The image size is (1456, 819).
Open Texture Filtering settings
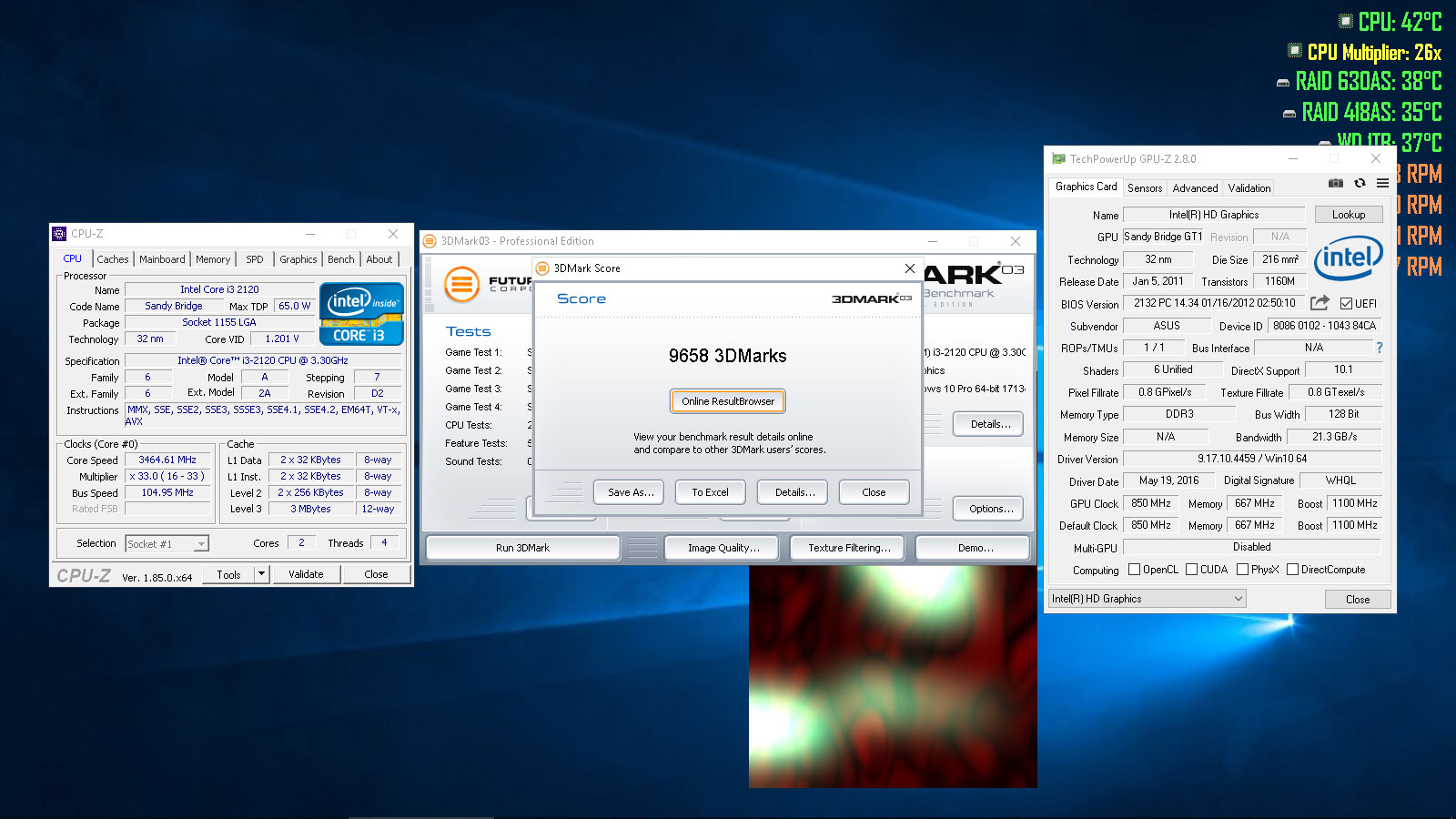849,548
